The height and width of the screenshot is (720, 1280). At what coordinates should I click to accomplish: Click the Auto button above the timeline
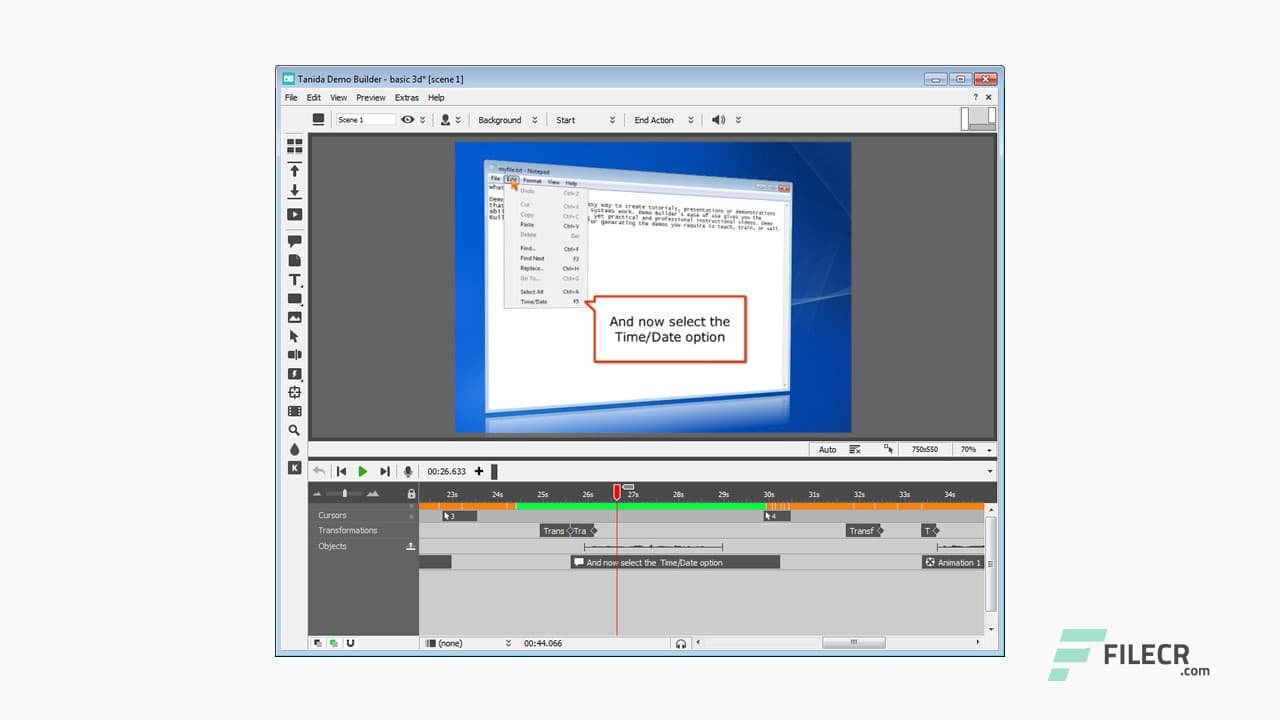827,449
